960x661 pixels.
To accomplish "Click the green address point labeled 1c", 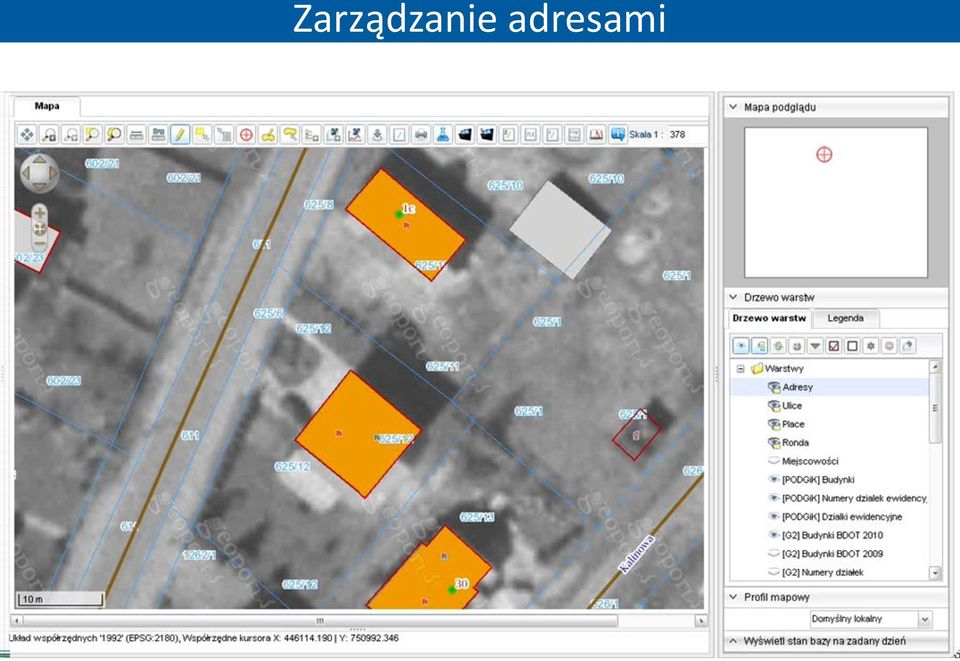I will [399, 214].
